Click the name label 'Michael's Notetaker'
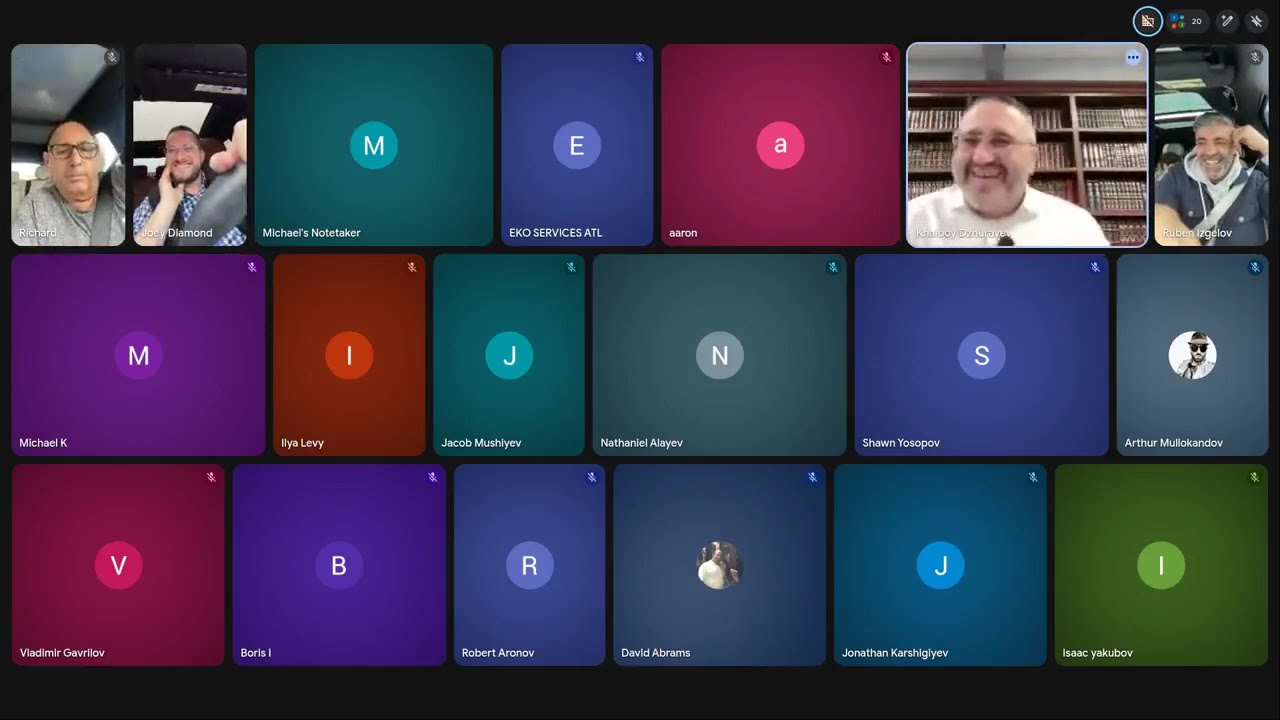The width and height of the screenshot is (1280, 720). pyautogui.click(x=311, y=233)
